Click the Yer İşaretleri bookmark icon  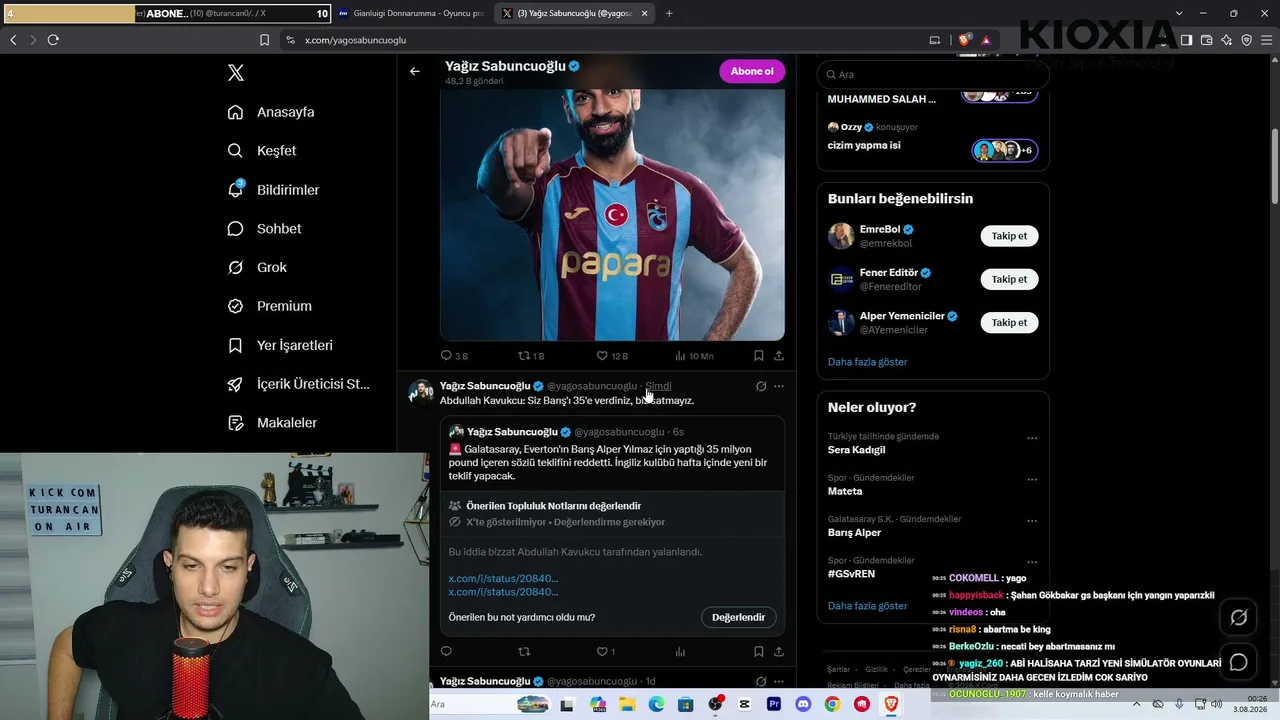pyautogui.click(x=235, y=345)
